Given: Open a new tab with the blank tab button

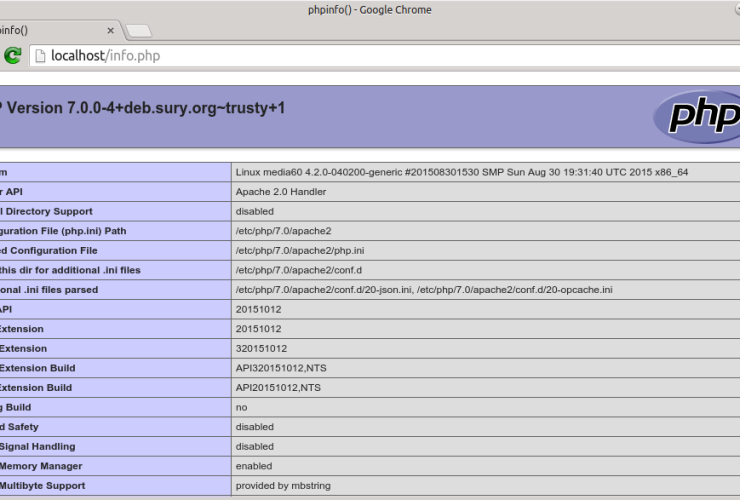Looking at the screenshot, I should (x=139, y=31).
